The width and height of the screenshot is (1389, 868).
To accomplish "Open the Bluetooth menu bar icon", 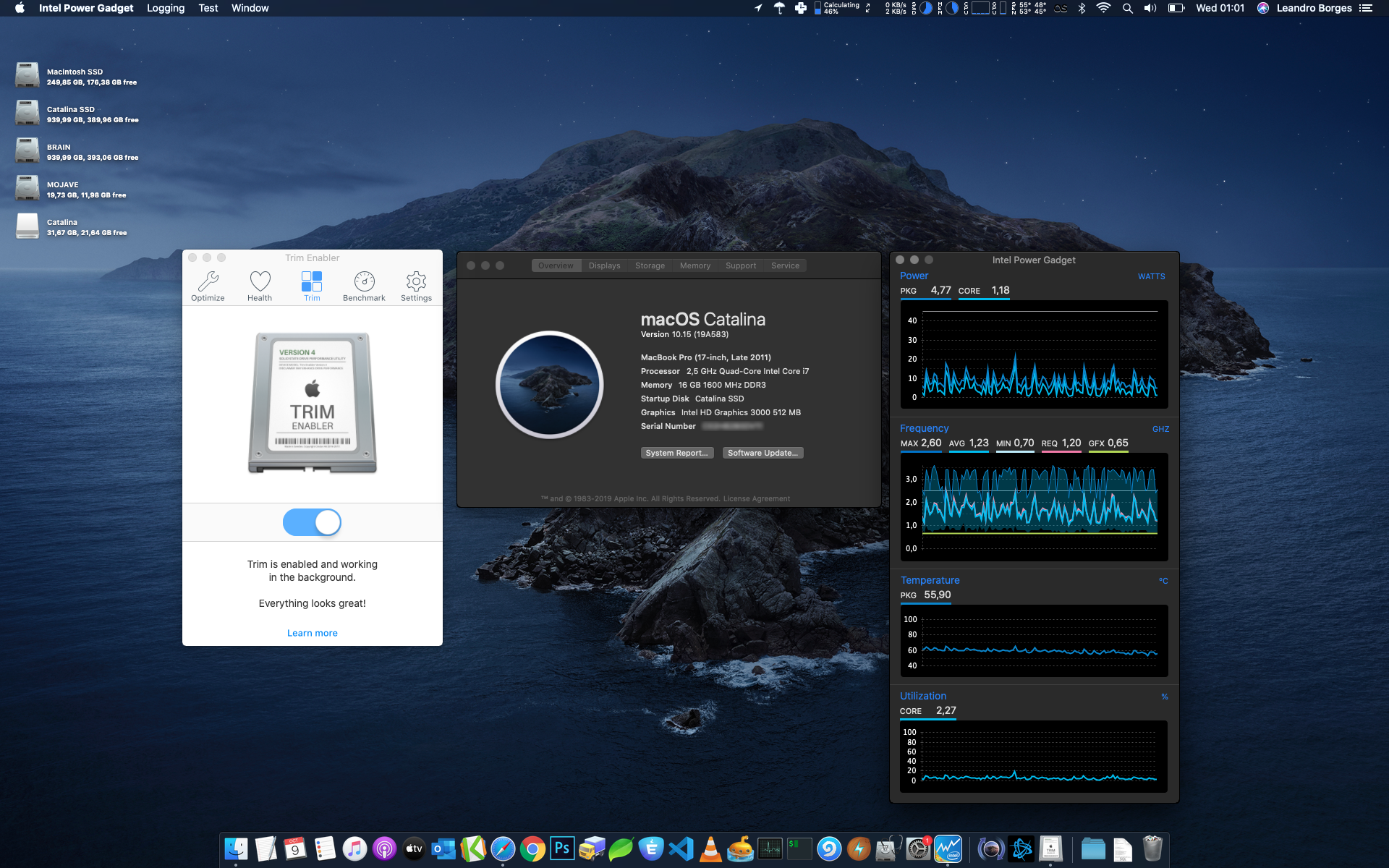I will 1082,8.
